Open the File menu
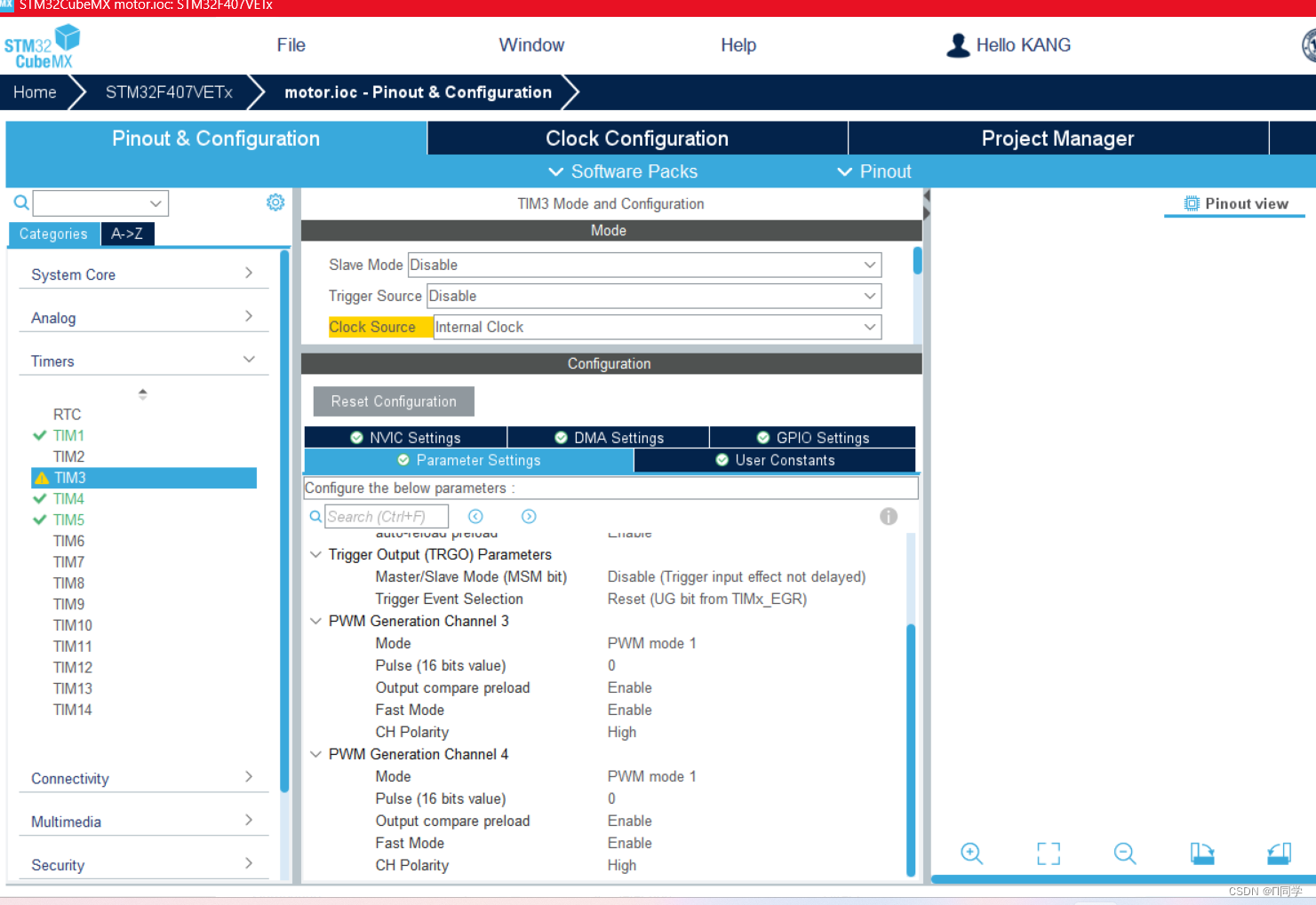 [291, 45]
